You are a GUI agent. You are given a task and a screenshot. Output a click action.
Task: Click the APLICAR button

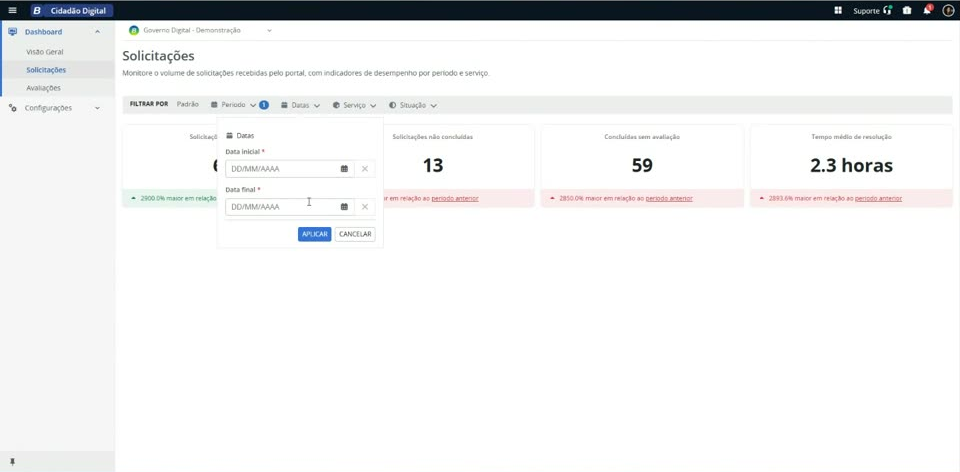tap(315, 234)
